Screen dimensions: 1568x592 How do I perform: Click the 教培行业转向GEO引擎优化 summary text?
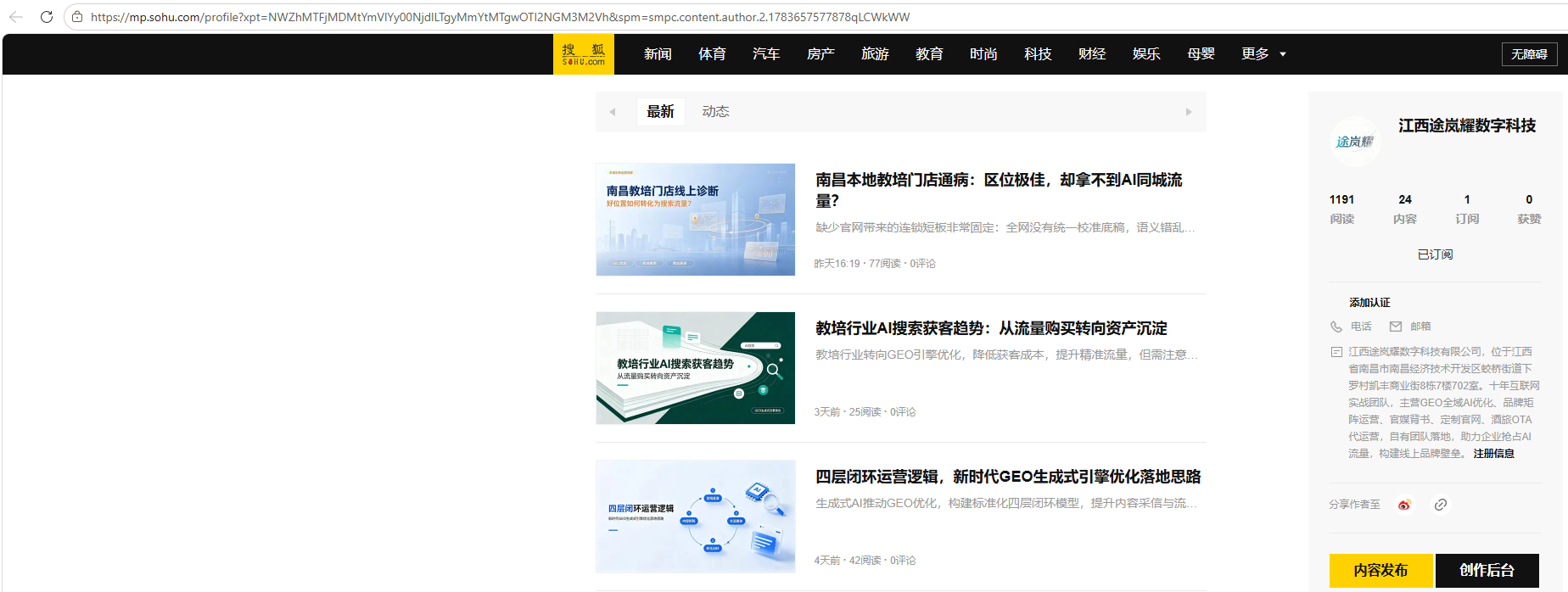pyautogui.click(x=1007, y=355)
